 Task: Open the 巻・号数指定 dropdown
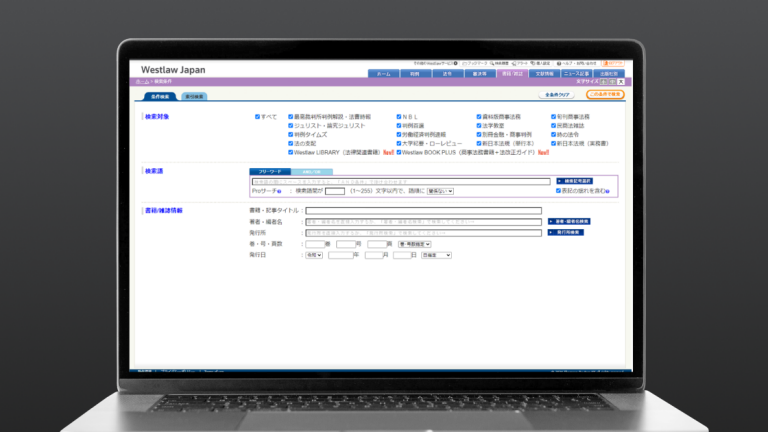414,244
